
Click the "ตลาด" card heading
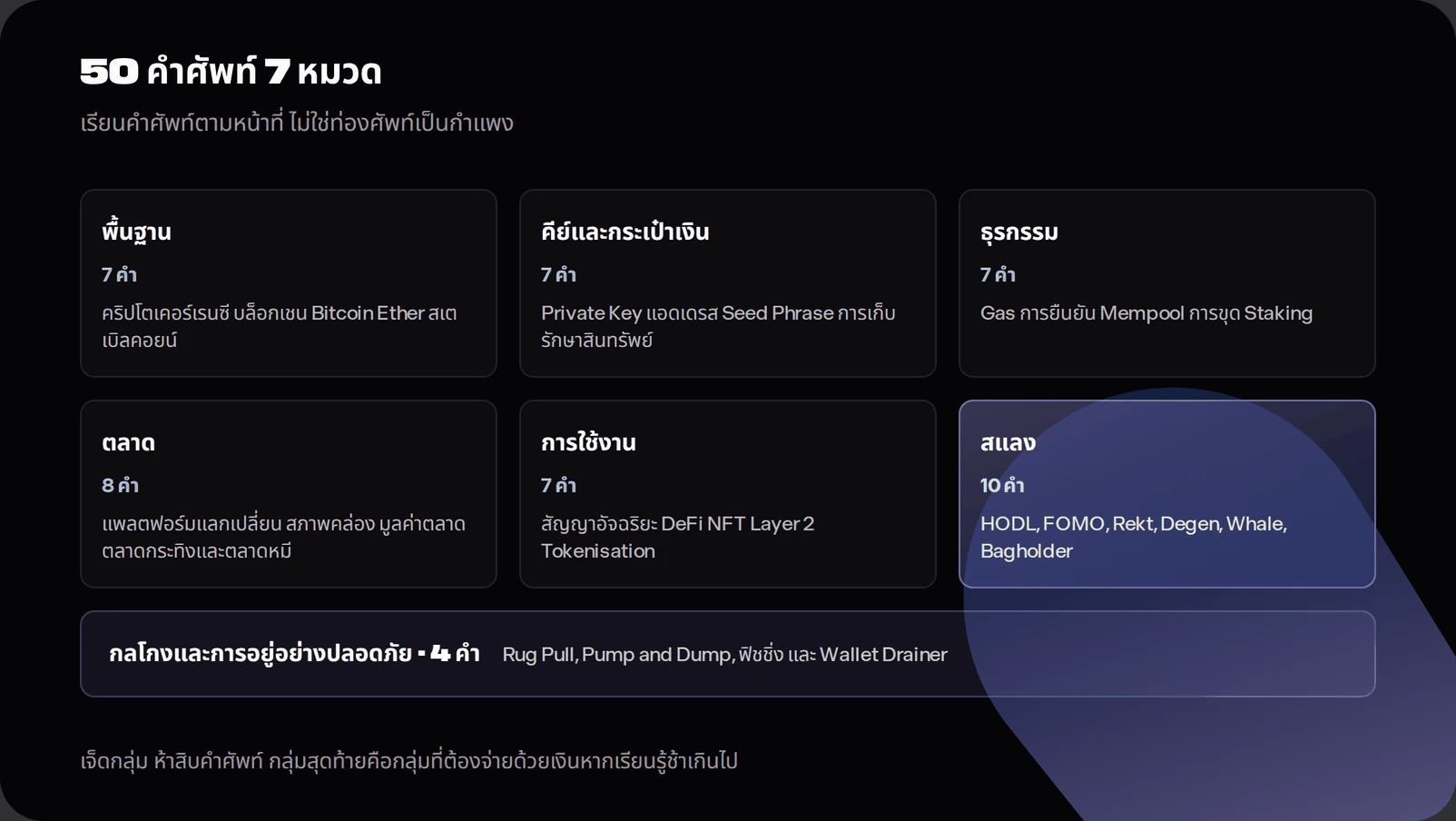click(128, 442)
